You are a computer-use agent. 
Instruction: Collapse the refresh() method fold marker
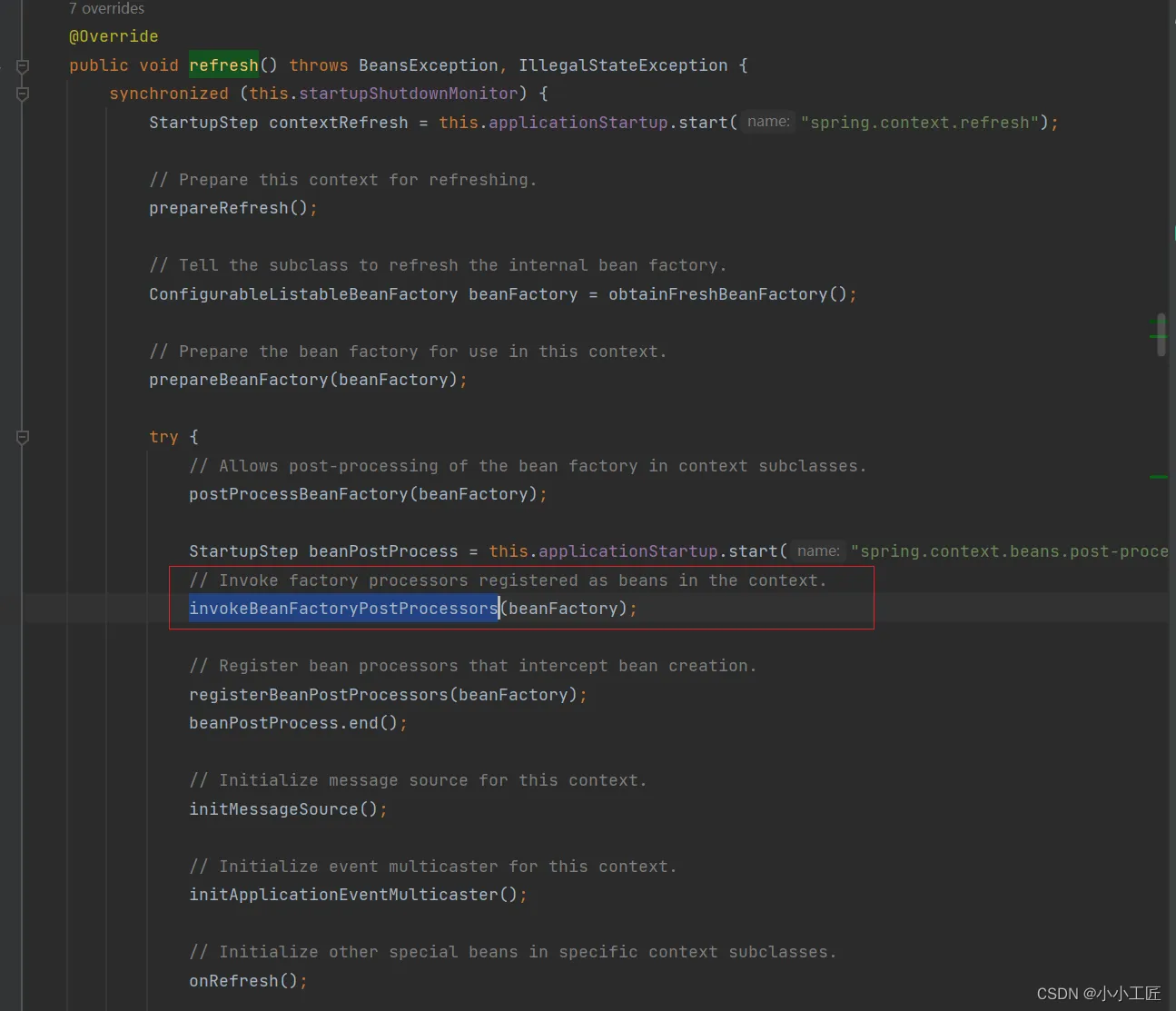click(23, 66)
